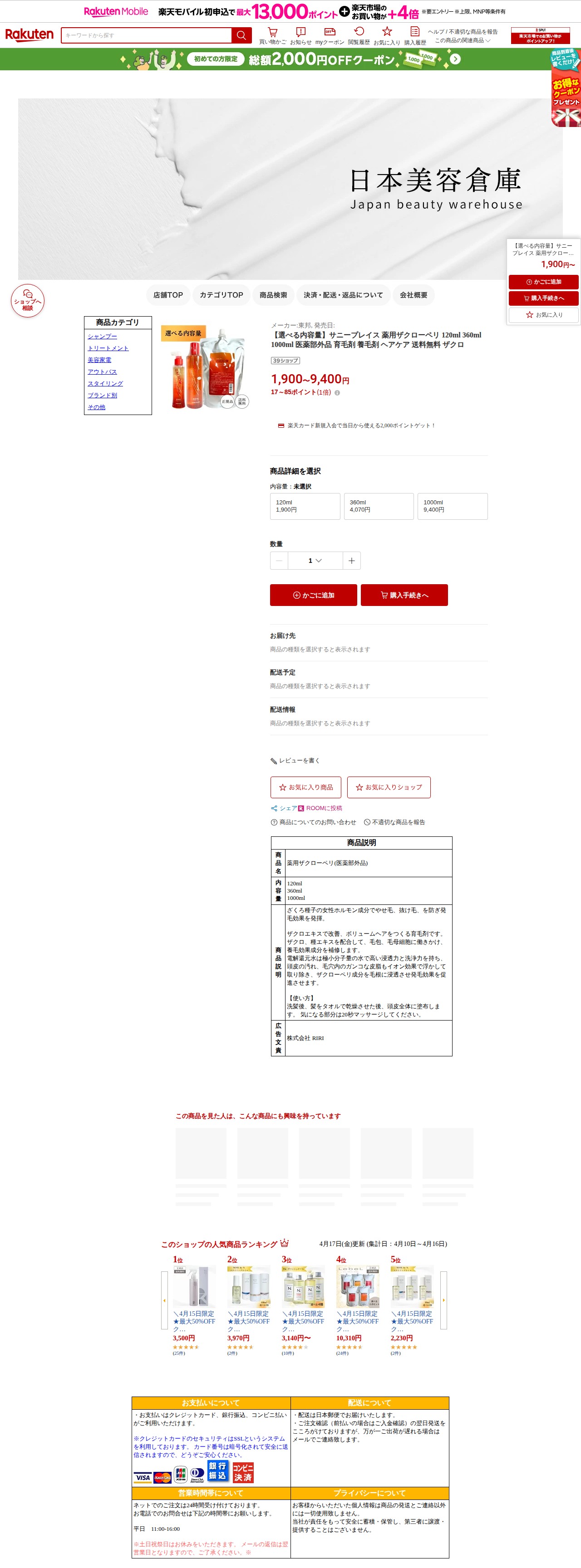
Task: Show next ranking items with right arrow
Action: [443, 1300]
